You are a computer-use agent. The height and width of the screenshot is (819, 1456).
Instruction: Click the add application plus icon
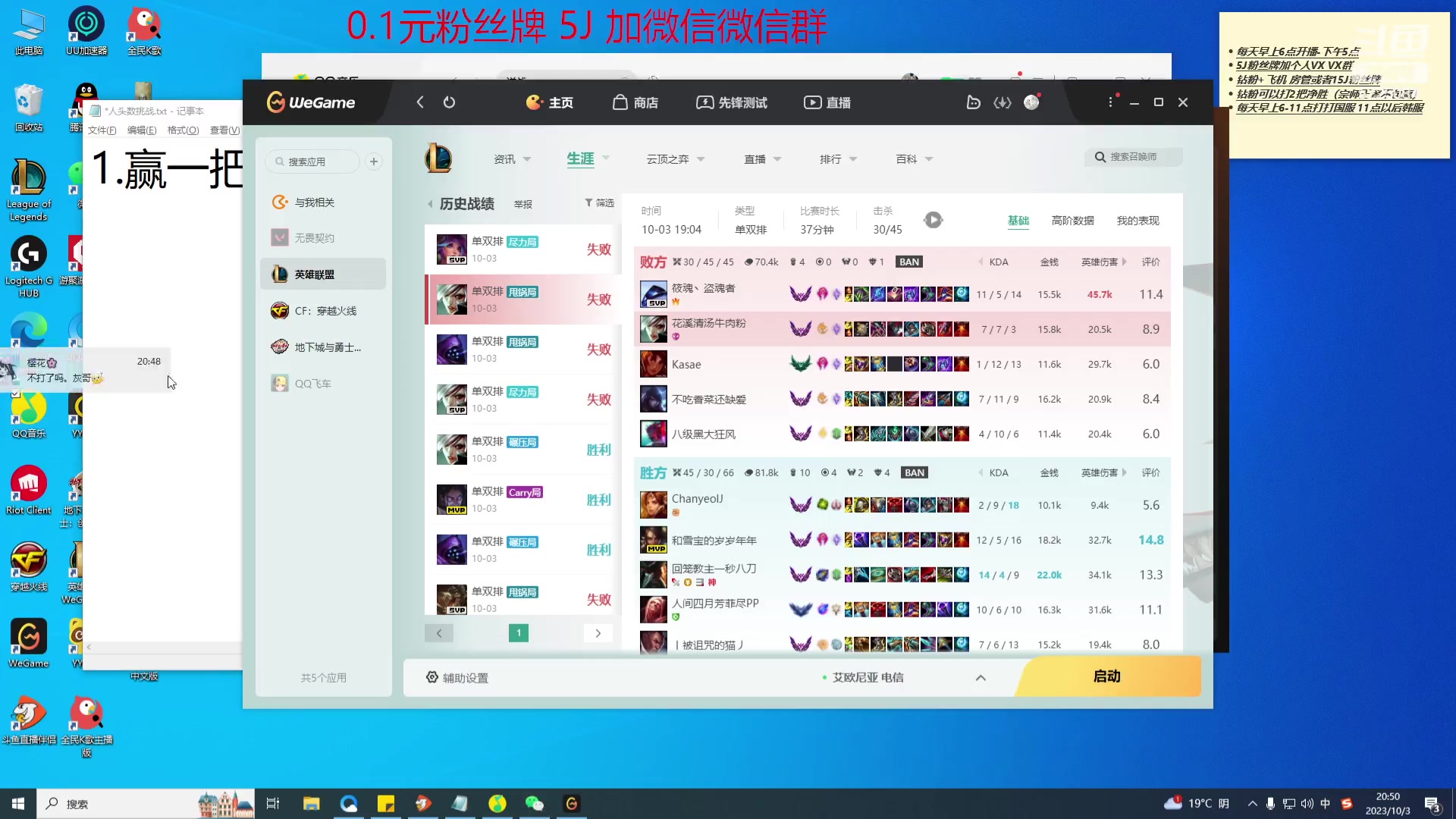click(x=374, y=162)
